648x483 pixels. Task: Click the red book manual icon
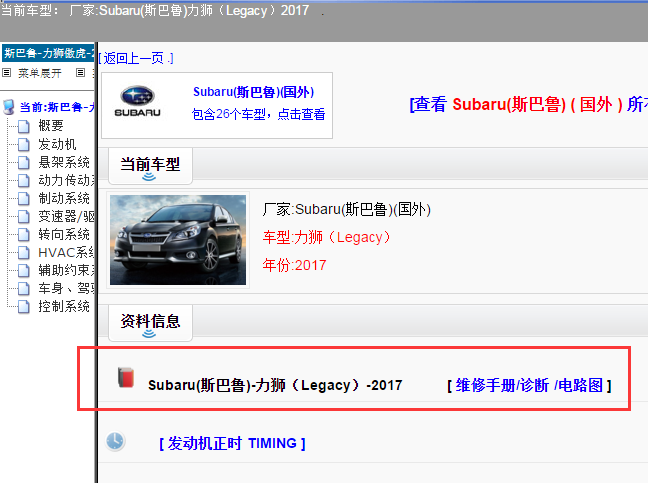(x=126, y=377)
